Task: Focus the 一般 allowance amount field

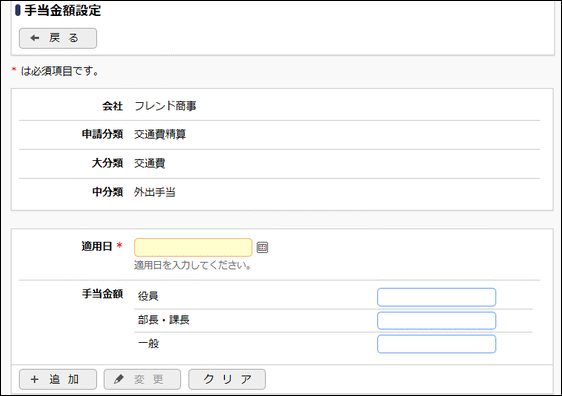Action: pyautogui.click(x=437, y=344)
